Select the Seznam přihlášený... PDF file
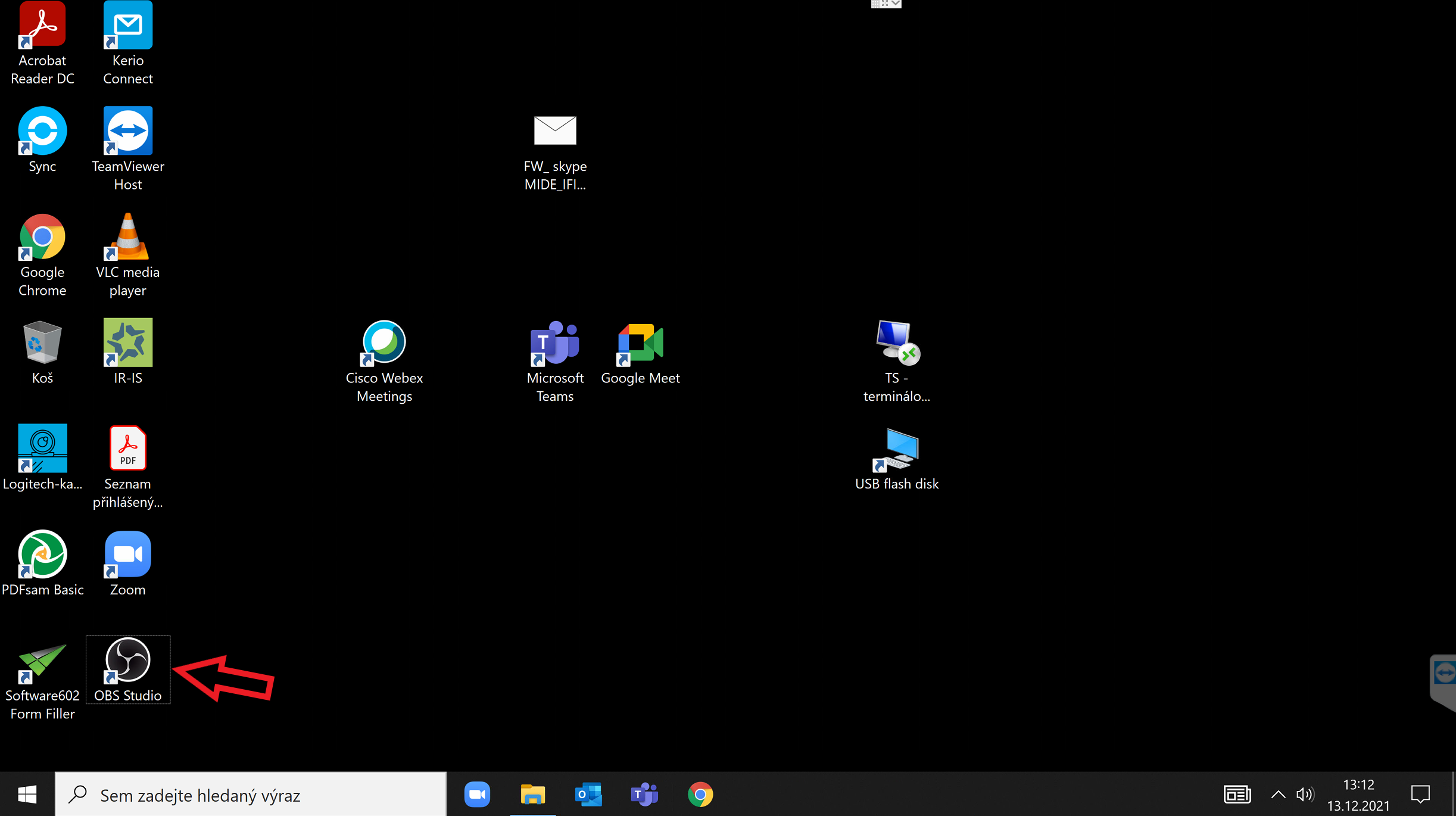This screenshot has width=1456, height=816. click(x=128, y=467)
